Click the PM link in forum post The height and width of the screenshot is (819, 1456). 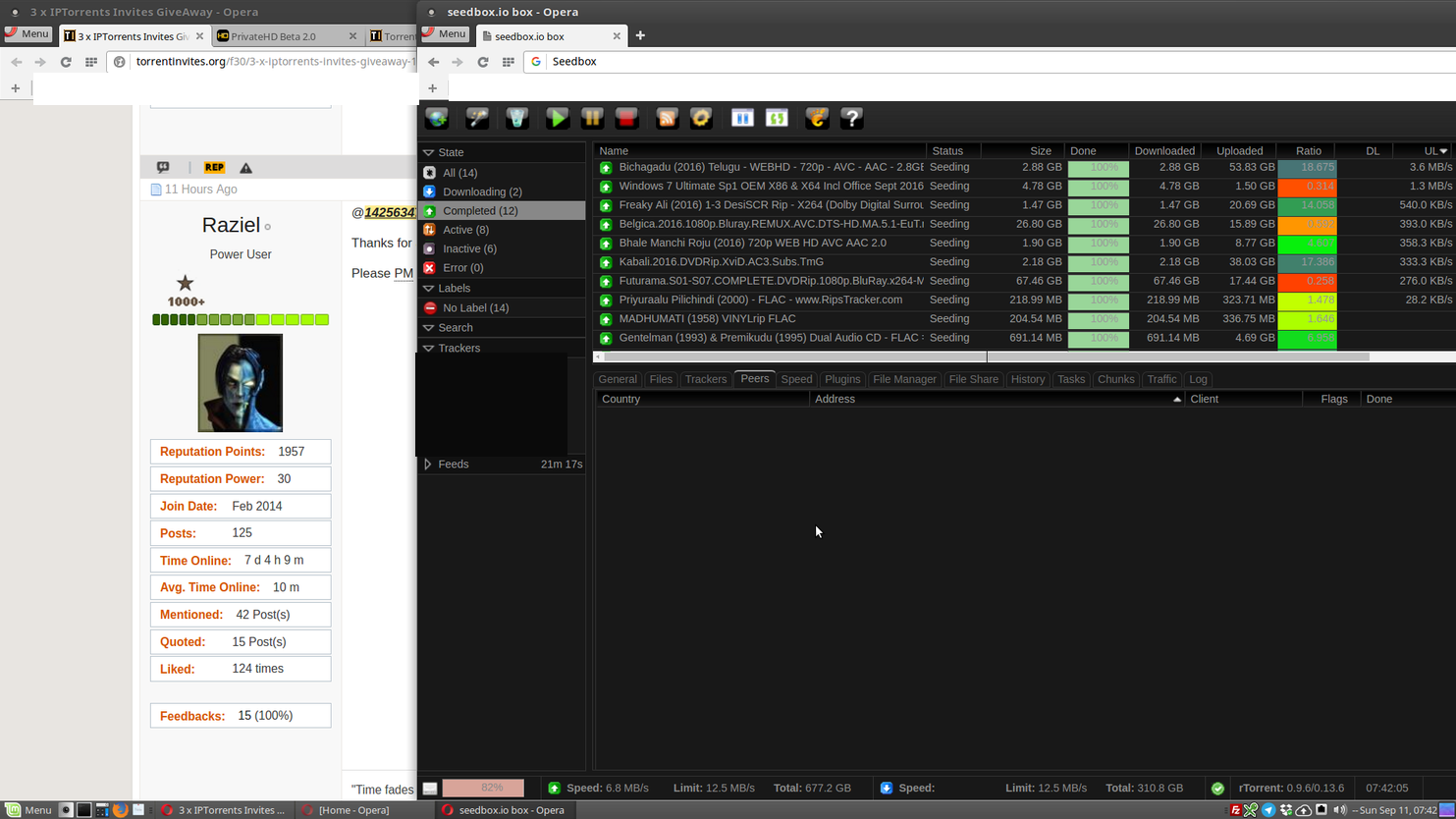[x=404, y=273]
